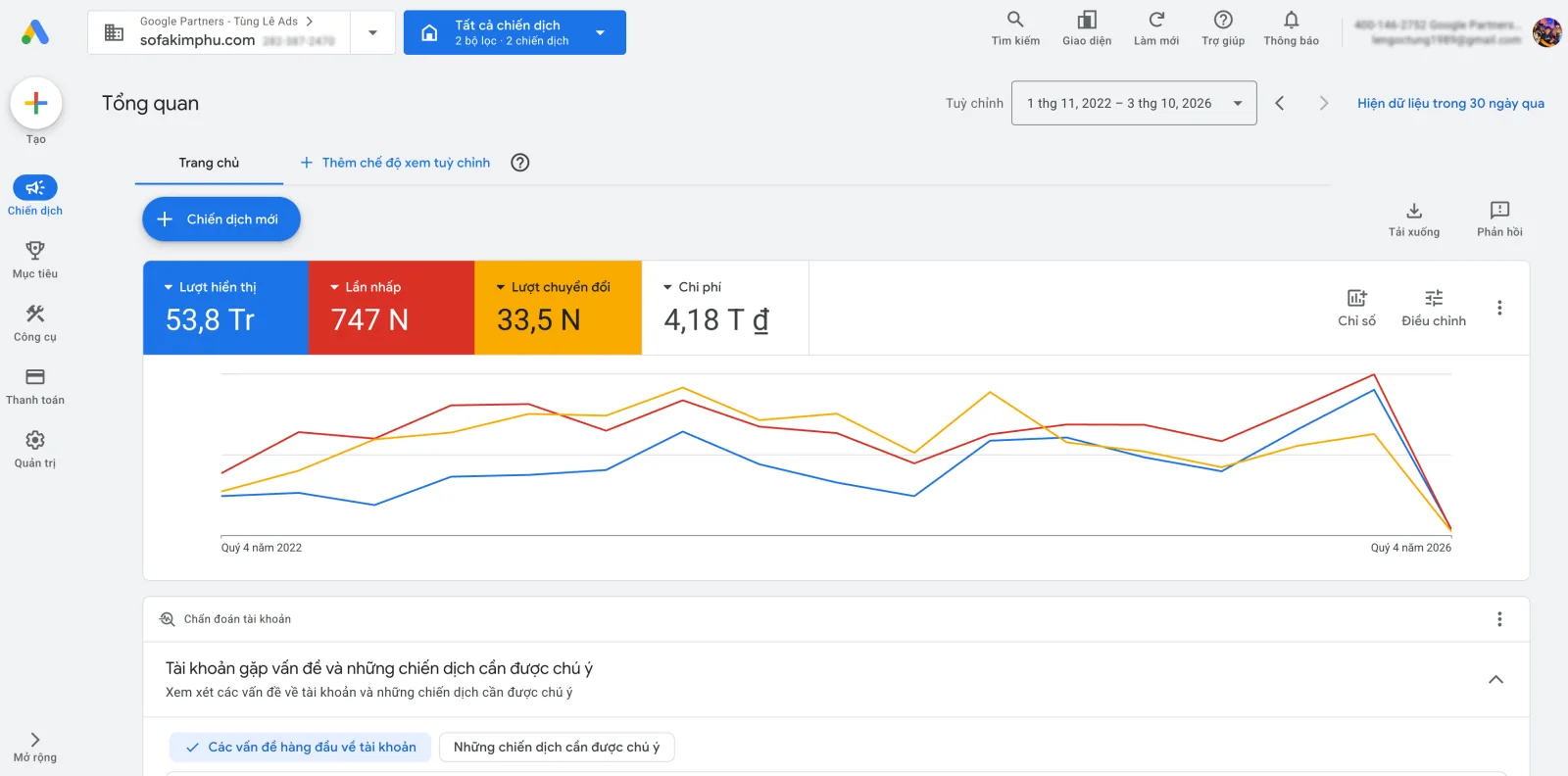The height and width of the screenshot is (776, 1568).
Task: Go to next date range
Action: (x=1324, y=103)
